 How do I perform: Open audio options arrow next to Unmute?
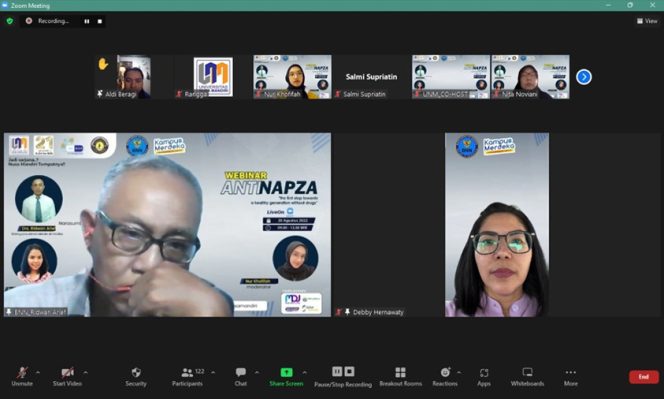(x=38, y=373)
